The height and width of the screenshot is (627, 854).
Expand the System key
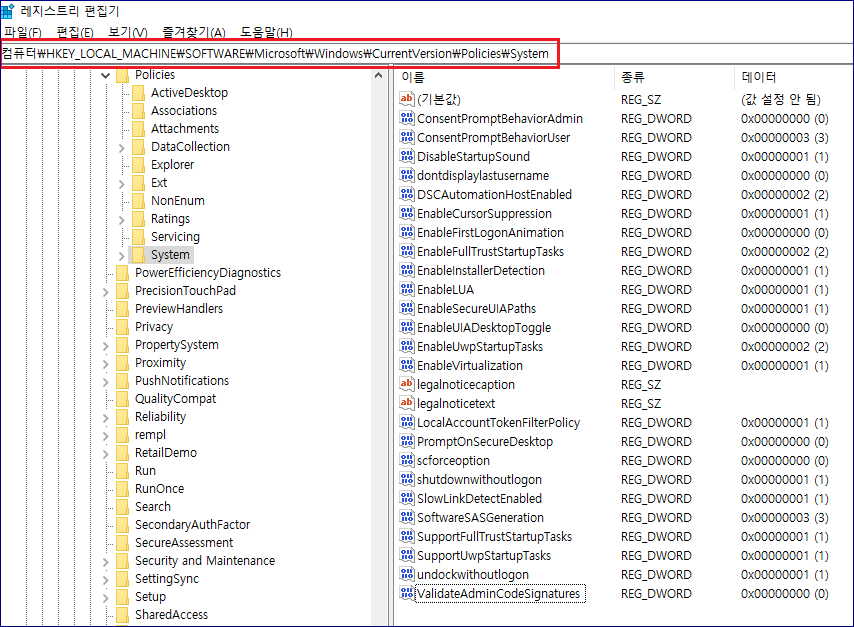pos(121,255)
